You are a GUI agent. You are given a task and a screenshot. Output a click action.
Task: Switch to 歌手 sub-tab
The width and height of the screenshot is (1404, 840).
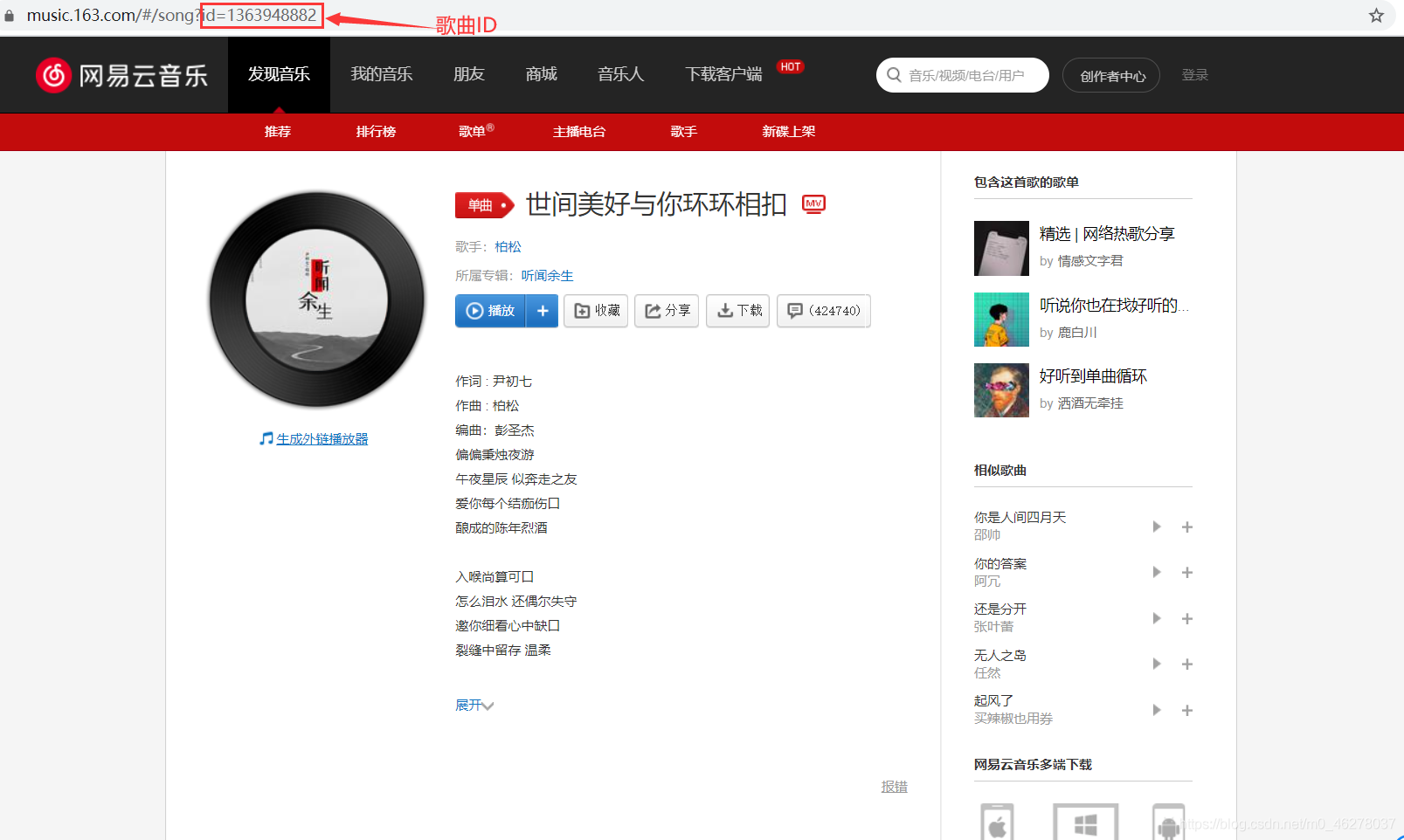(684, 131)
